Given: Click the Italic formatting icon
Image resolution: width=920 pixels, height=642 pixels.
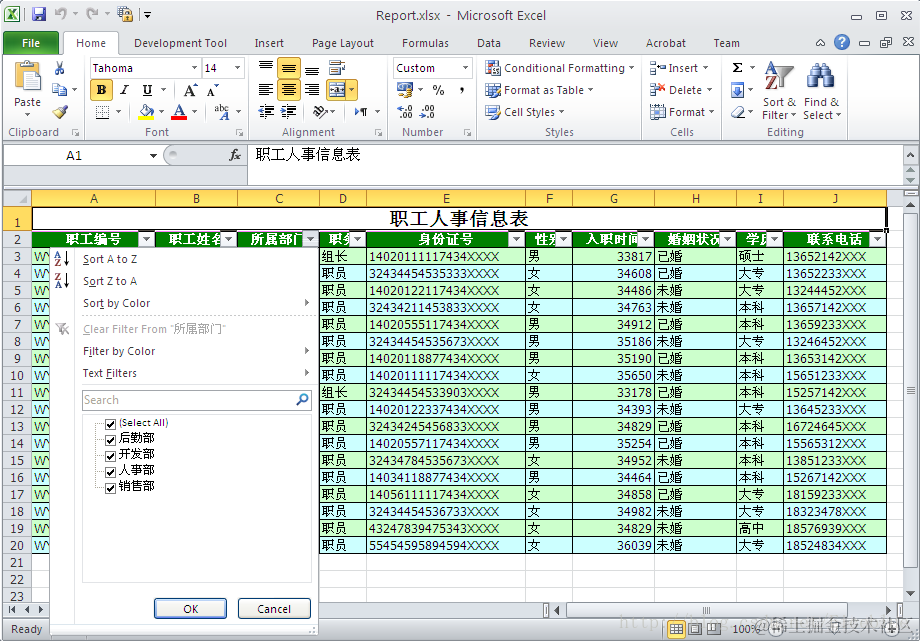Looking at the screenshot, I should pyautogui.click(x=124, y=90).
